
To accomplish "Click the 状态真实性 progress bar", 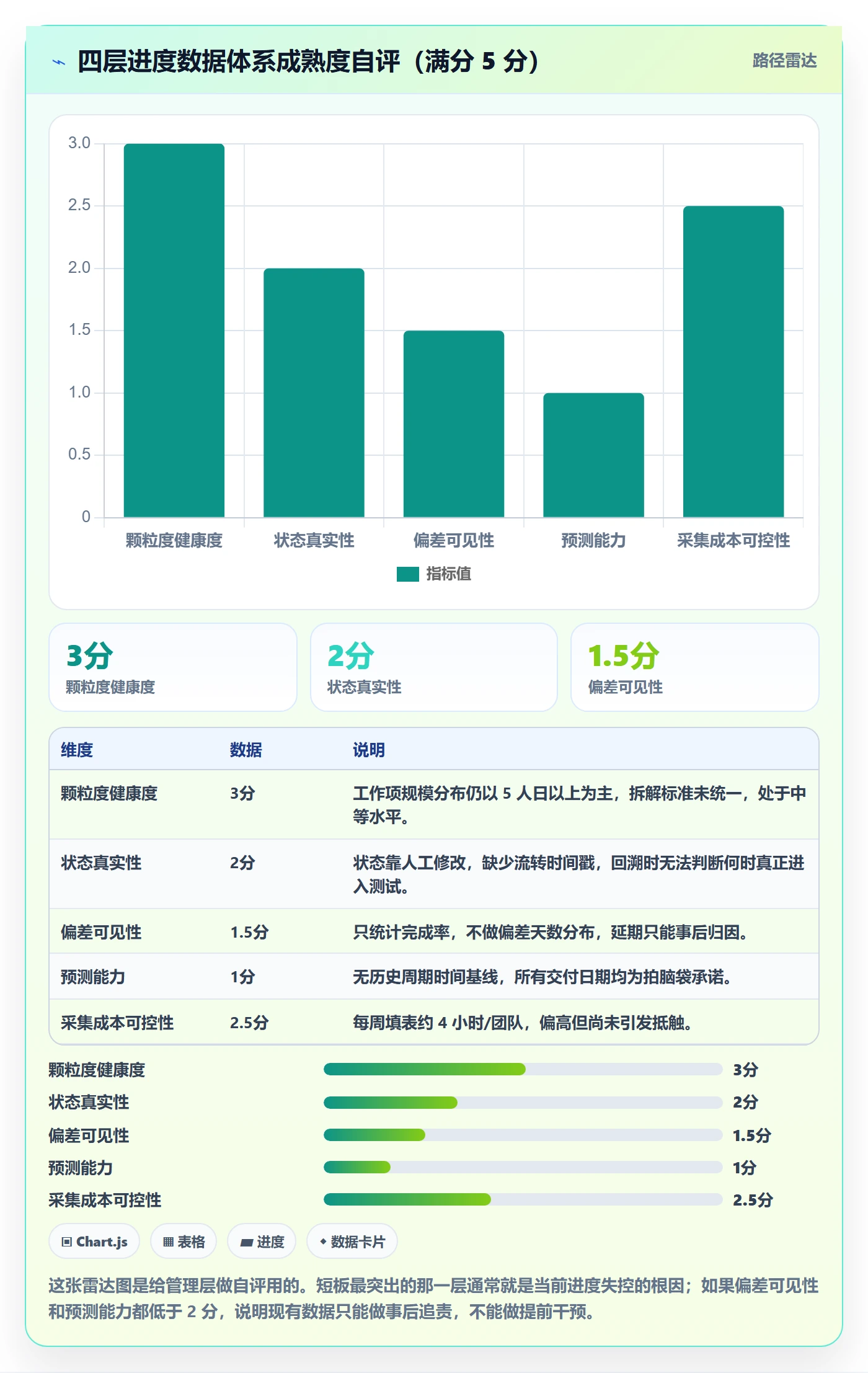I will 523,1102.
